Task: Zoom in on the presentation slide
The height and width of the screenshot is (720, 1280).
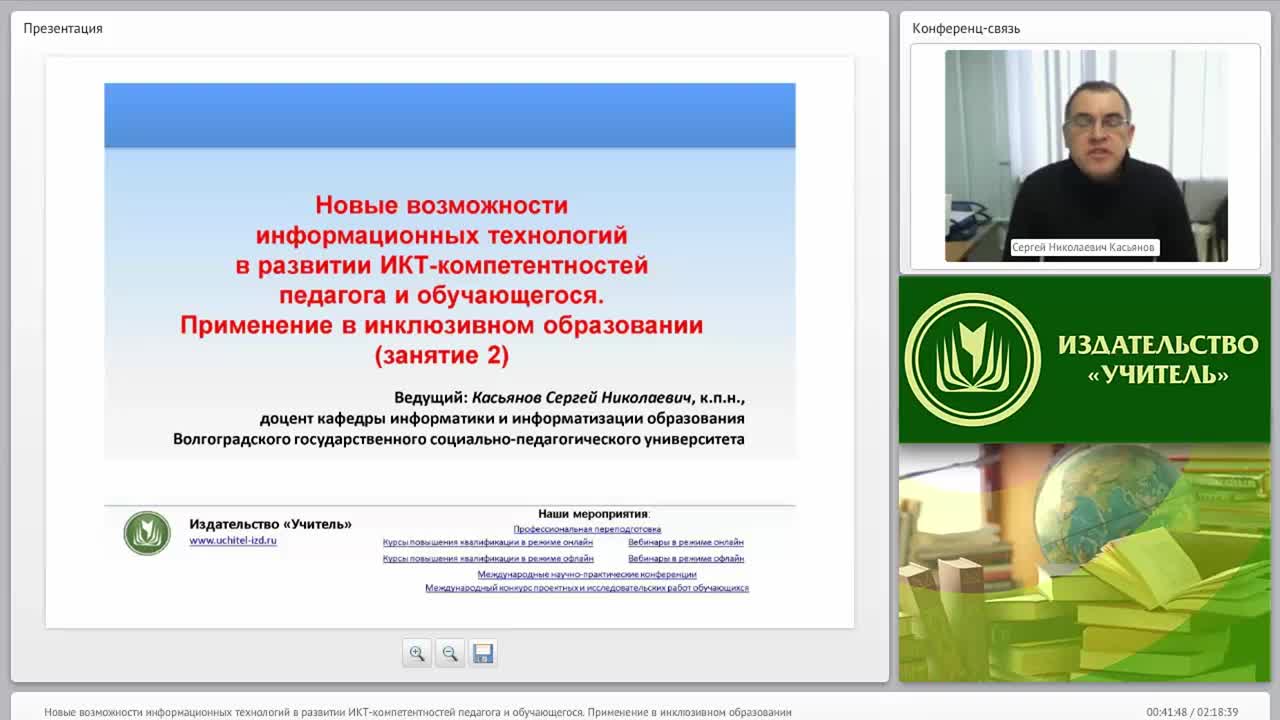Action: 417,653
